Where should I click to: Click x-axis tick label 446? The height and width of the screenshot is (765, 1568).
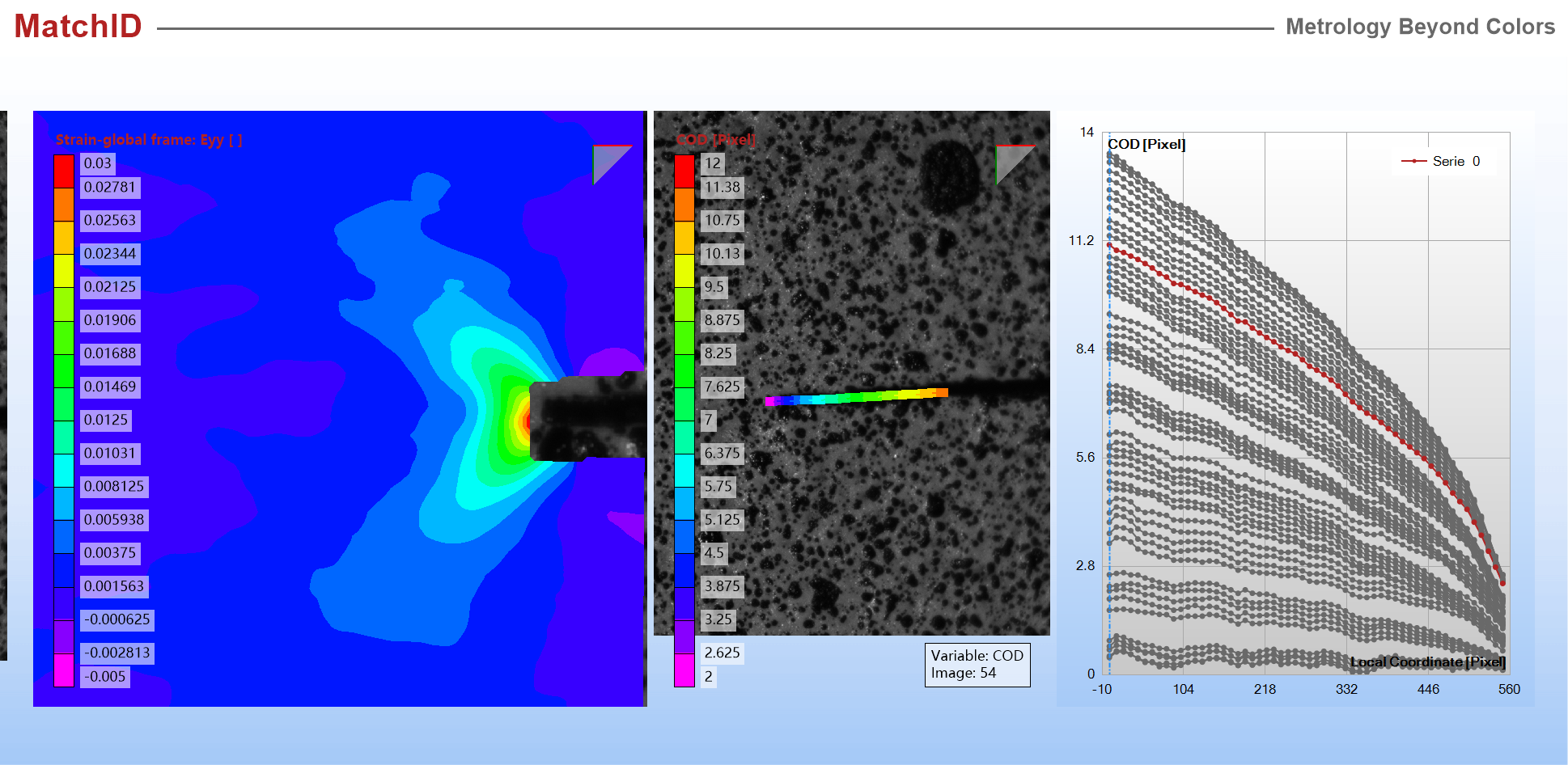coord(1428,689)
